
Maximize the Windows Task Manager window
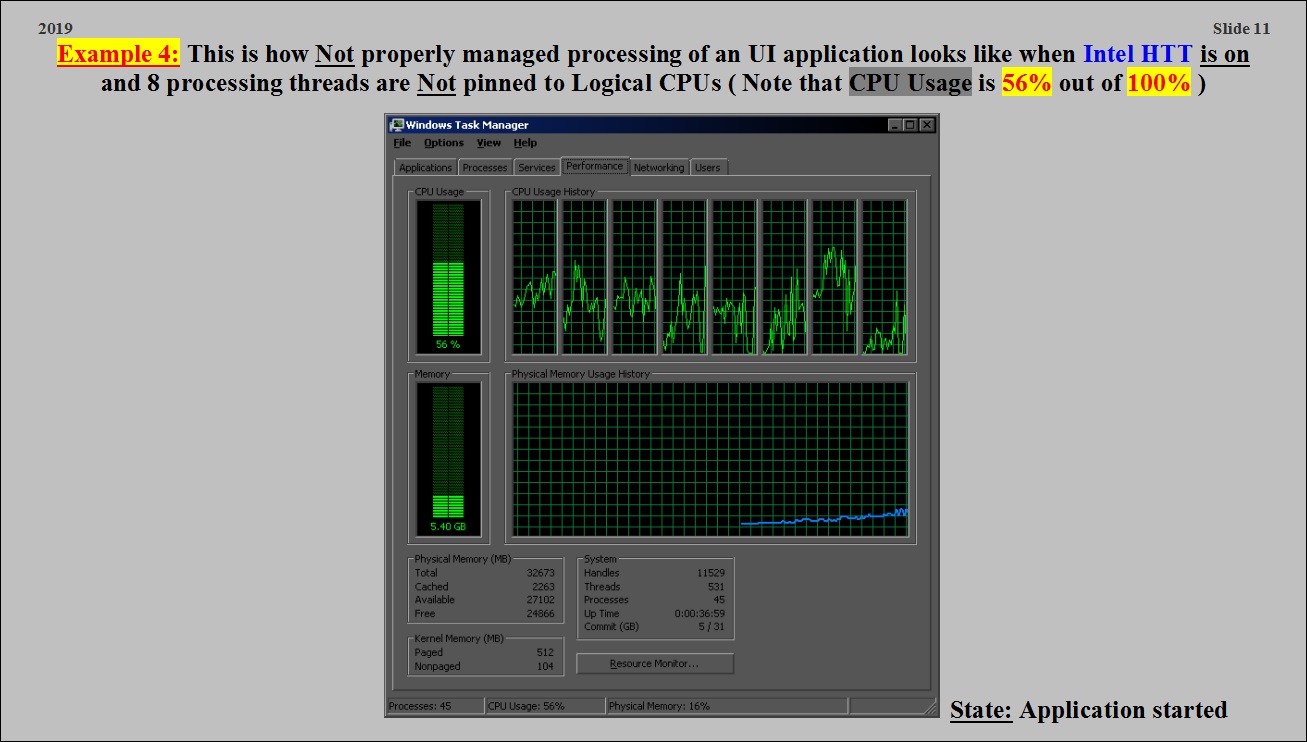tap(910, 125)
